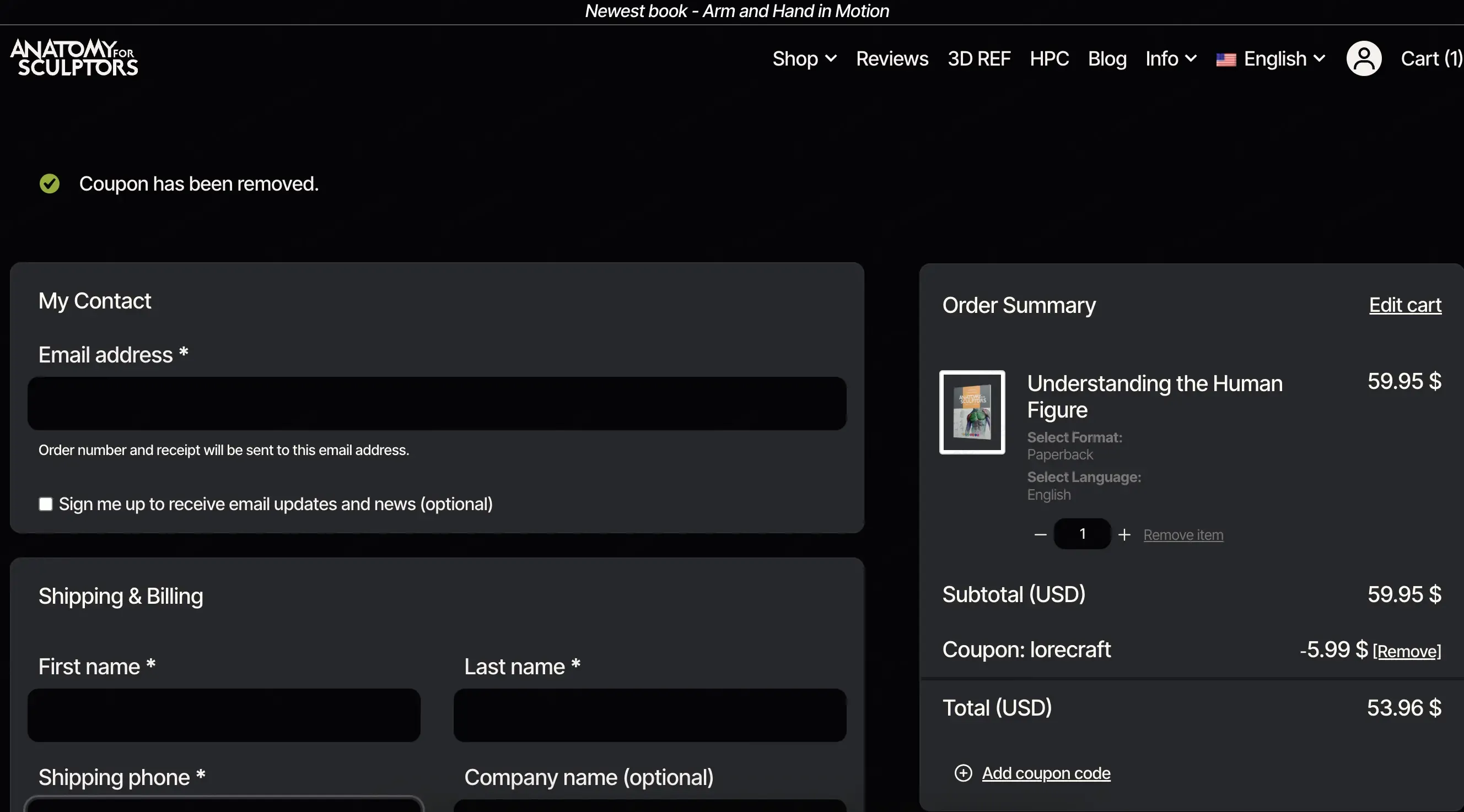Remove item from the order summary

(1183, 535)
